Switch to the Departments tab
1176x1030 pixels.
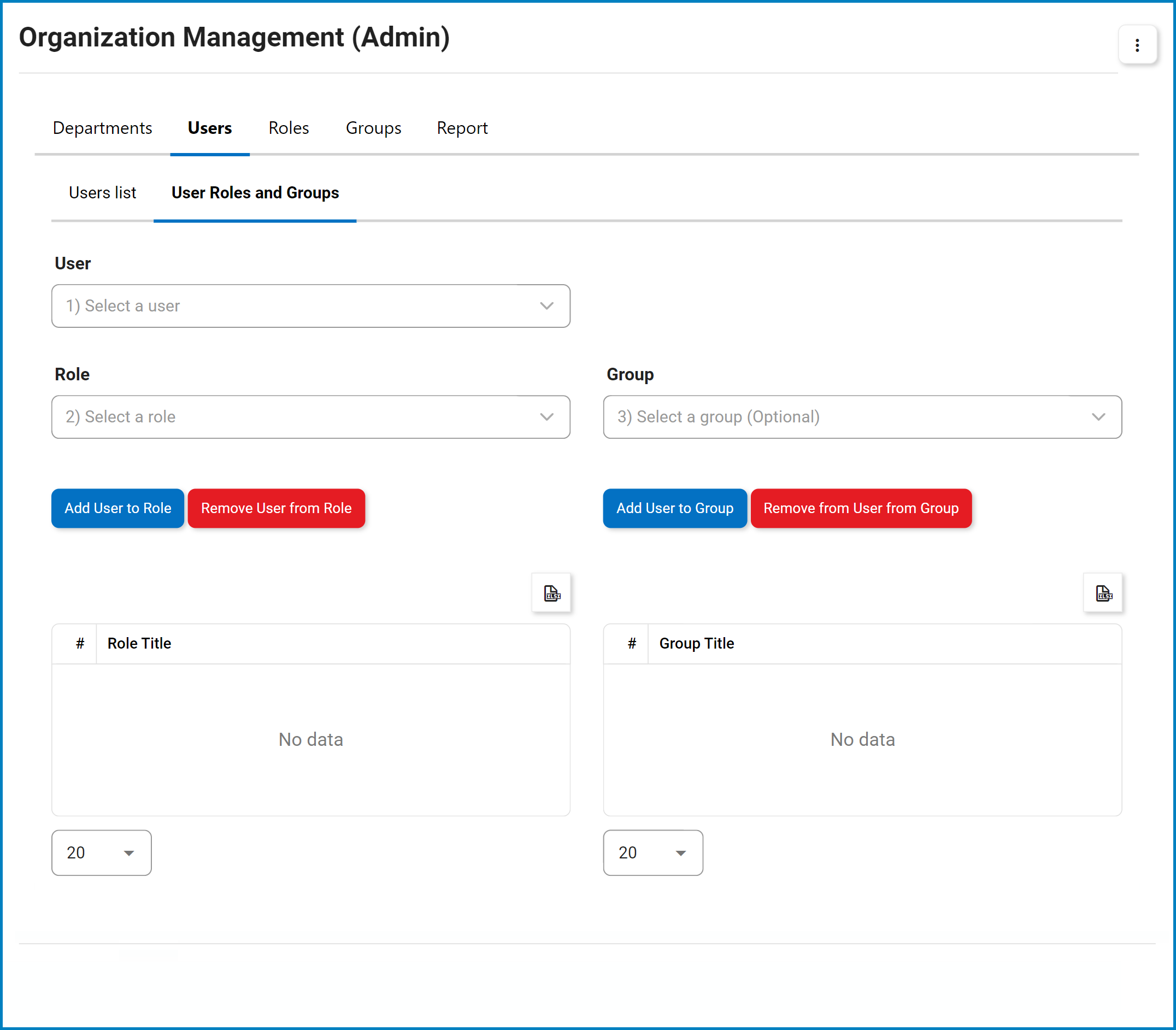102,128
